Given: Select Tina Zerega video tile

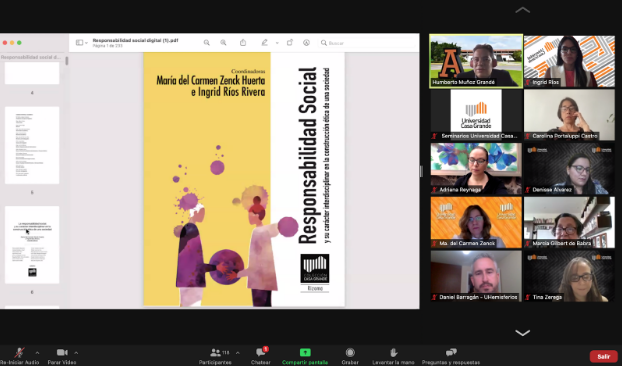Looking at the screenshot, I should click(569, 276).
